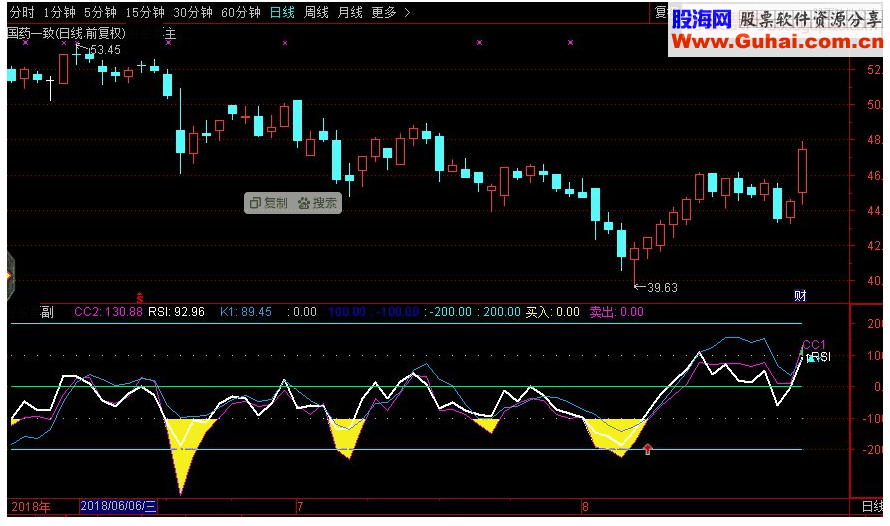Click the 日线 label in the bottom-right corner

click(872, 507)
